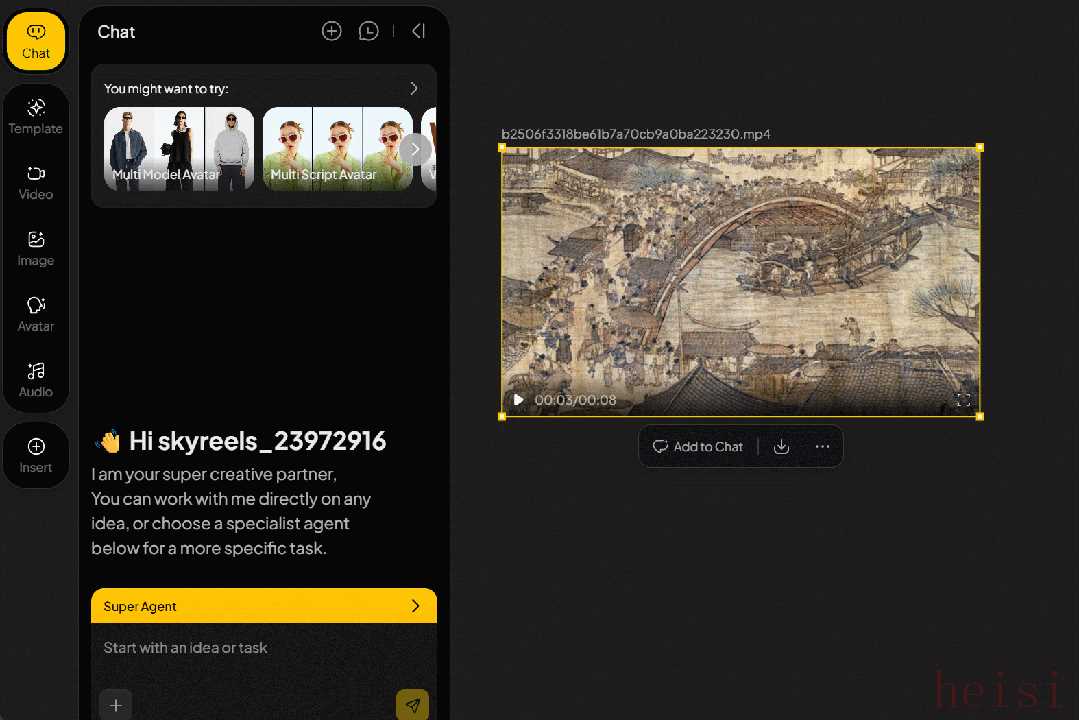Click the Add to Chat button
The width and height of the screenshot is (1079, 720).
coord(698,447)
